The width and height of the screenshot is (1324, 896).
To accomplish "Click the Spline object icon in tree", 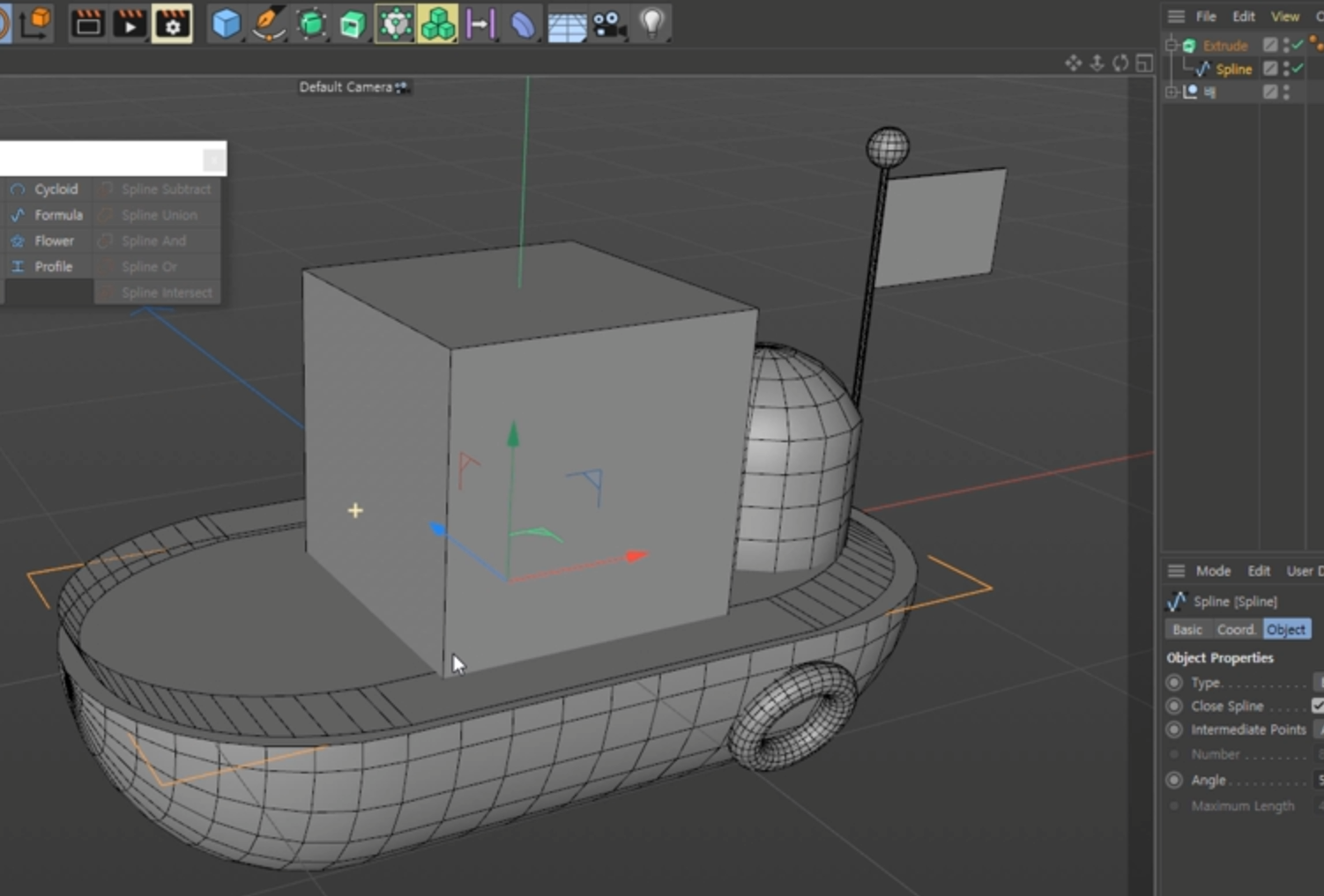I will click(1202, 69).
